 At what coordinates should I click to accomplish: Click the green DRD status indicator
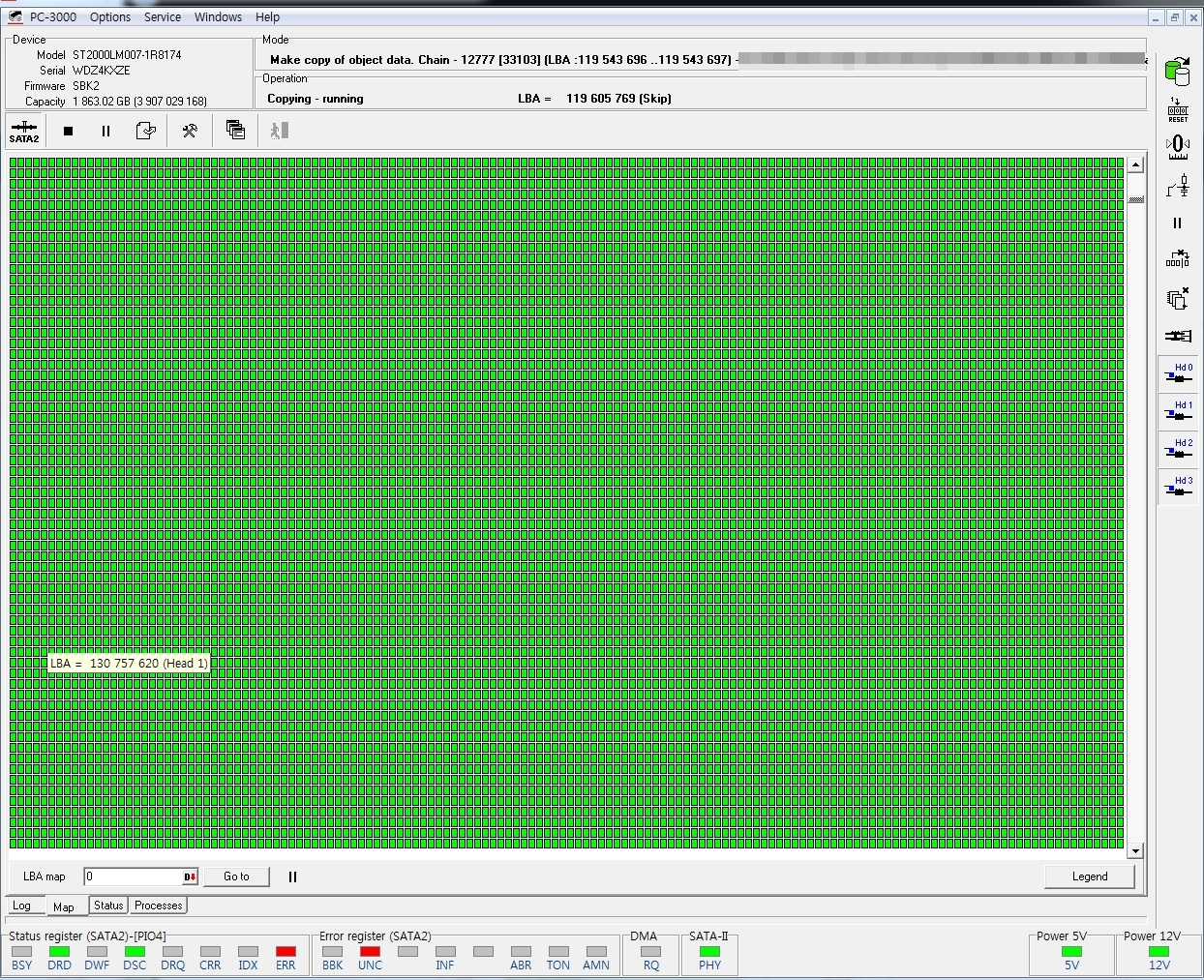[59, 952]
